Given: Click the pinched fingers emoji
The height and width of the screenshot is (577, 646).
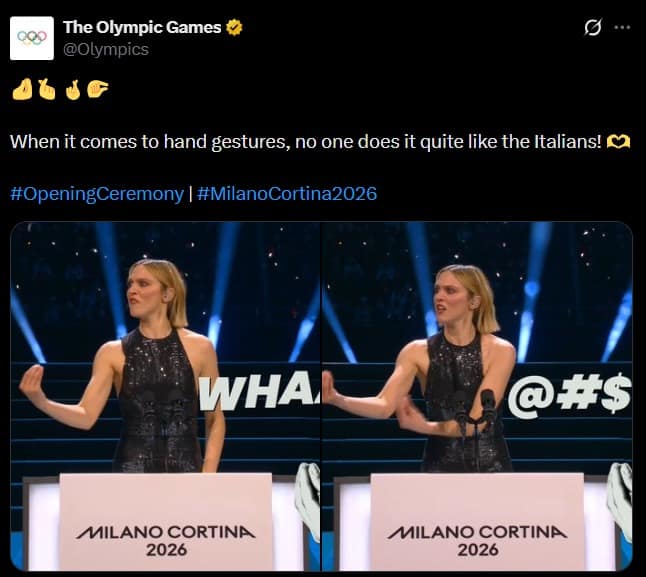Looking at the screenshot, I should 22,89.
